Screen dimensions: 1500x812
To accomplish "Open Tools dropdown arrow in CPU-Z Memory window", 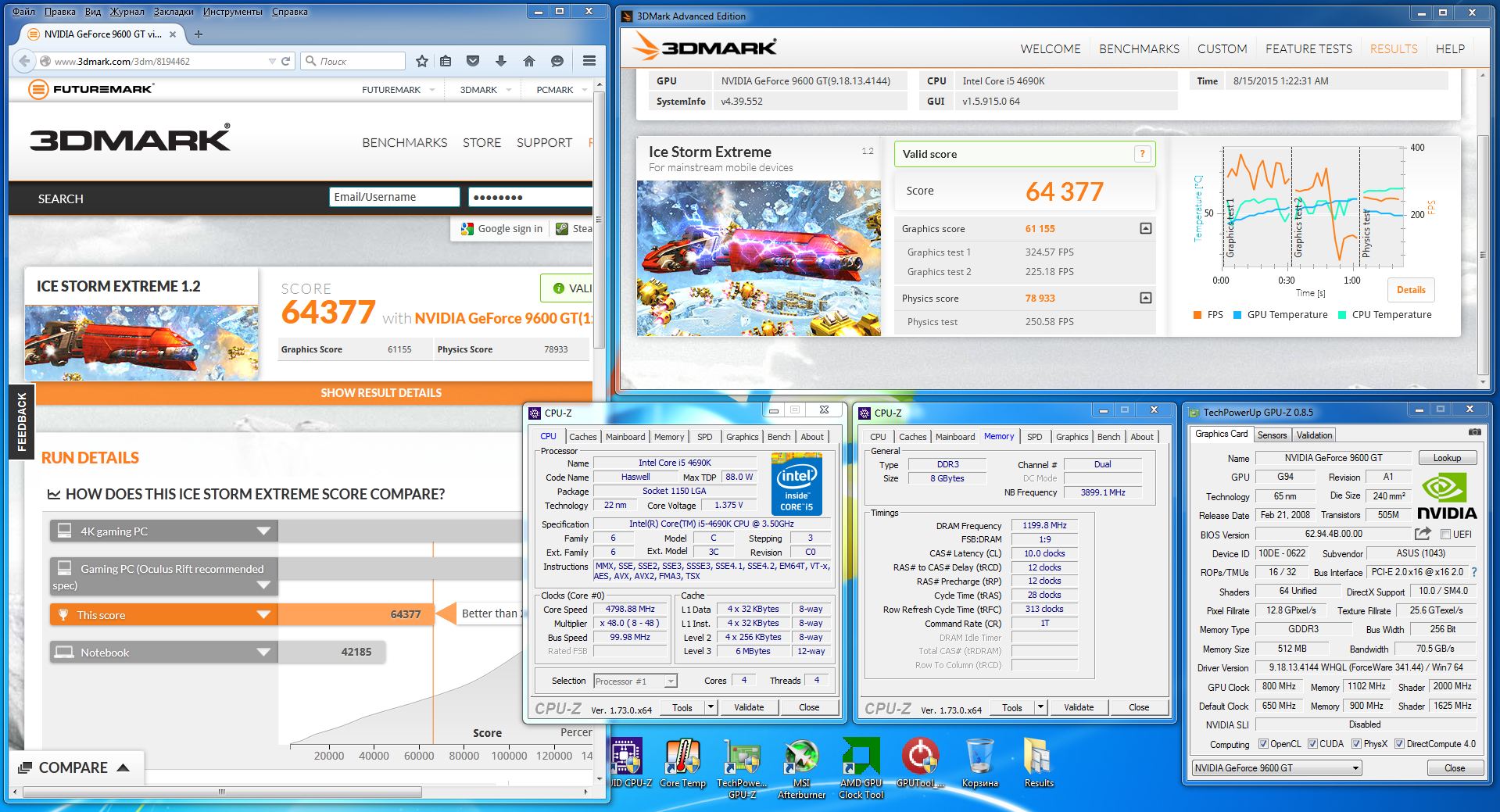I will point(1040,707).
